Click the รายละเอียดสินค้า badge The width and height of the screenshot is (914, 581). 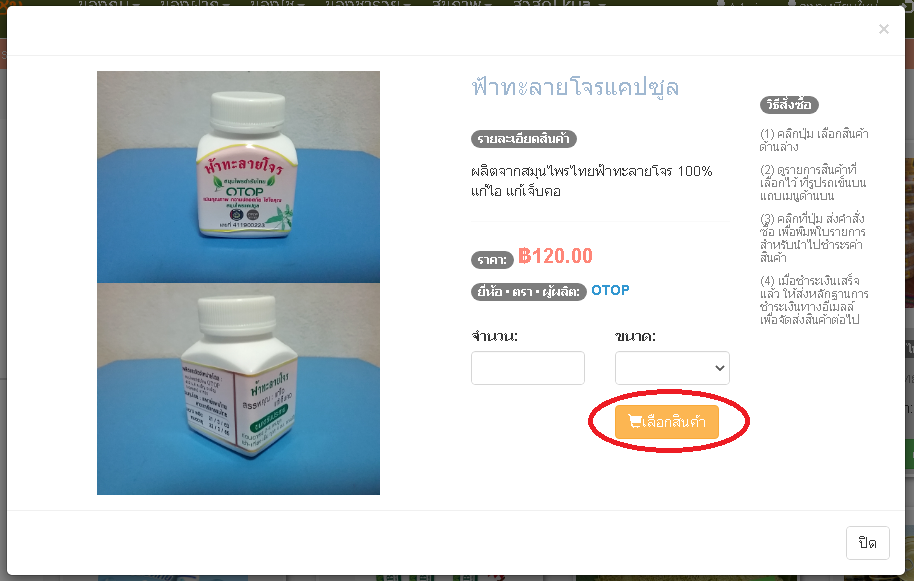(x=523, y=139)
